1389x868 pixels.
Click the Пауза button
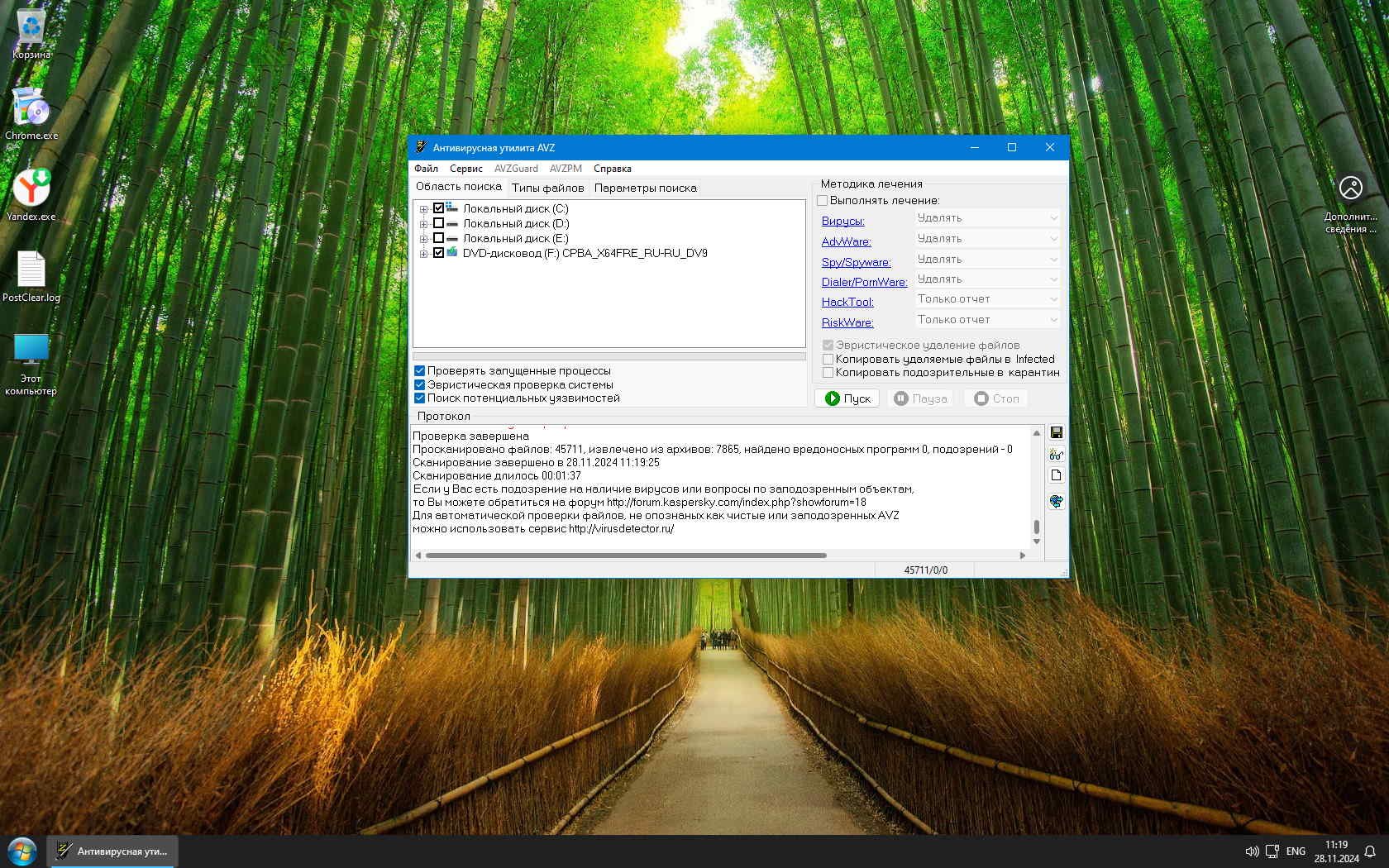coord(920,398)
